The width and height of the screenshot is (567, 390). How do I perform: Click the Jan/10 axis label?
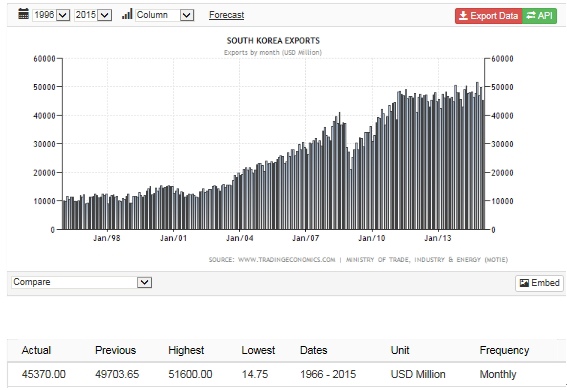pos(372,238)
